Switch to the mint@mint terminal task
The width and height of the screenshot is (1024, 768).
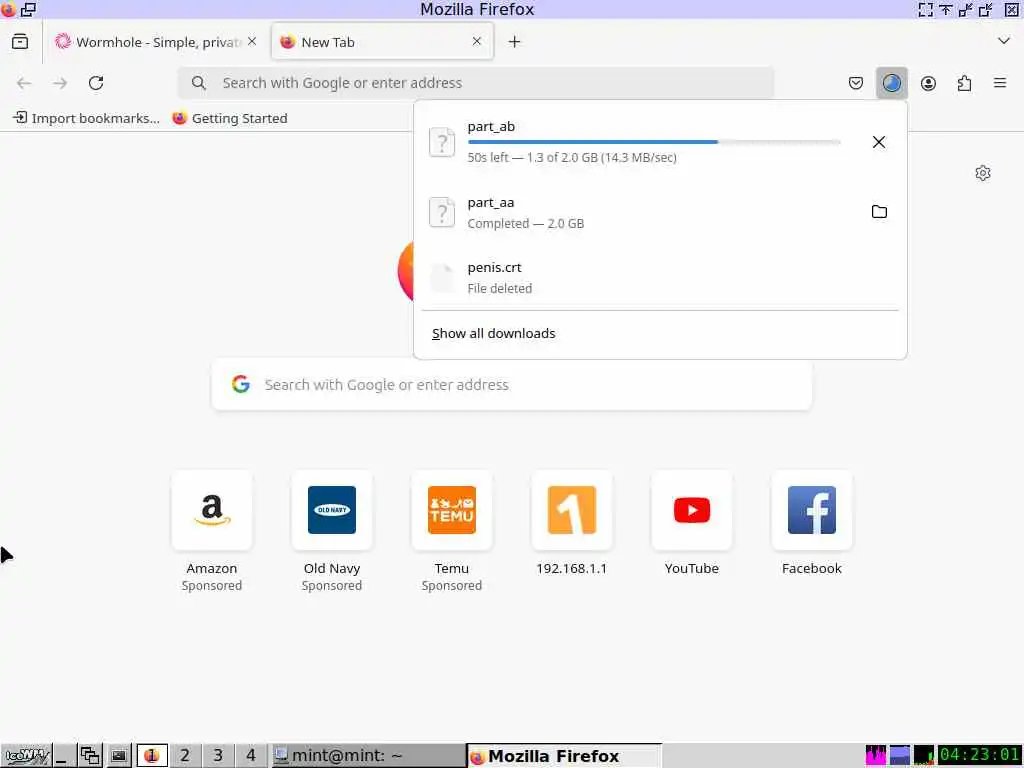[x=368, y=756]
